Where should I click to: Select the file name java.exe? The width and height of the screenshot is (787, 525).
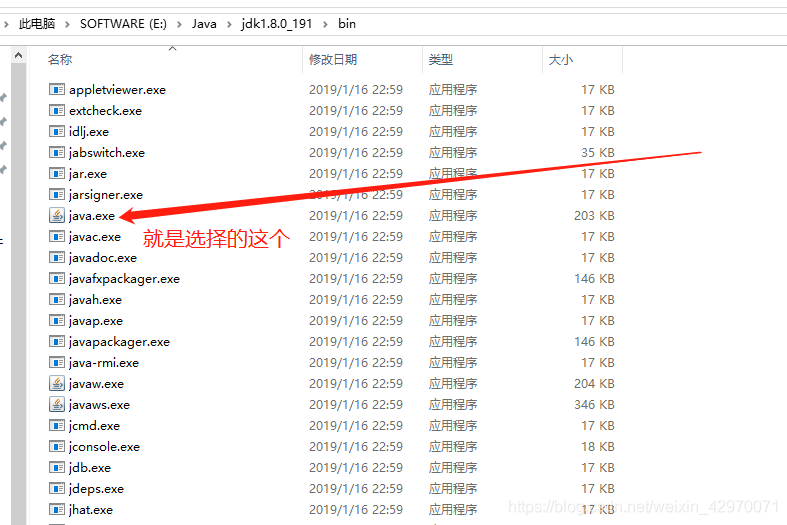pyautogui.click(x=92, y=216)
